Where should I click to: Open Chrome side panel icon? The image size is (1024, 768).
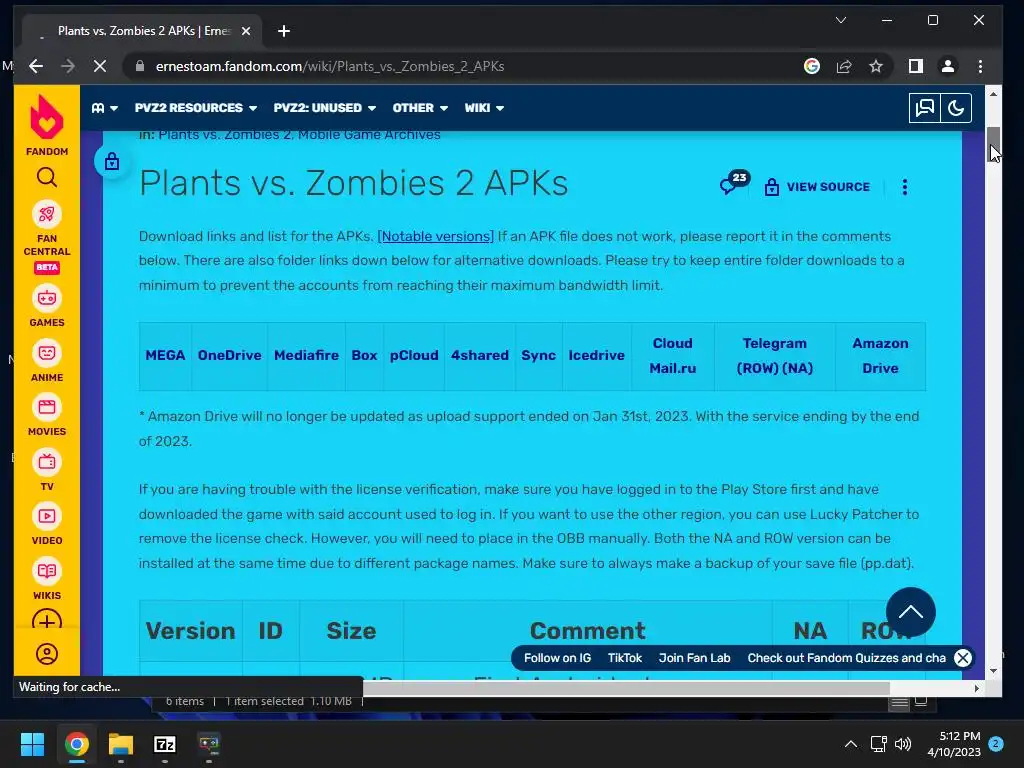pos(916,66)
